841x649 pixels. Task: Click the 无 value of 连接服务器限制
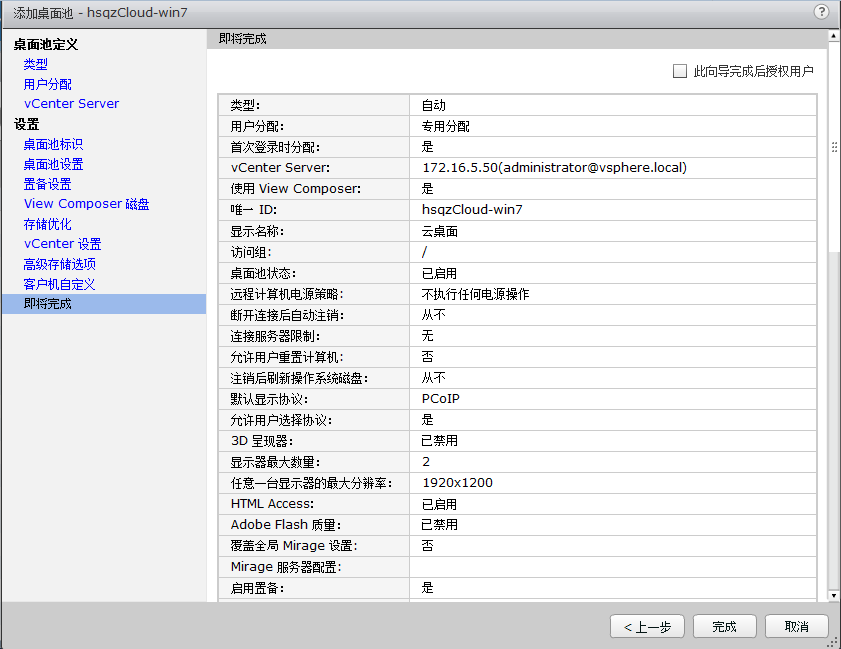pos(427,336)
